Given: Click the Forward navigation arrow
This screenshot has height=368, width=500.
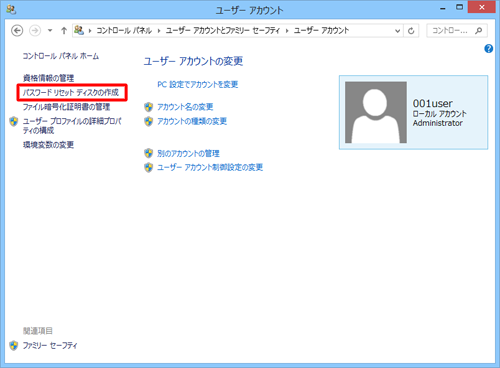Looking at the screenshot, I should pos(35,31).
